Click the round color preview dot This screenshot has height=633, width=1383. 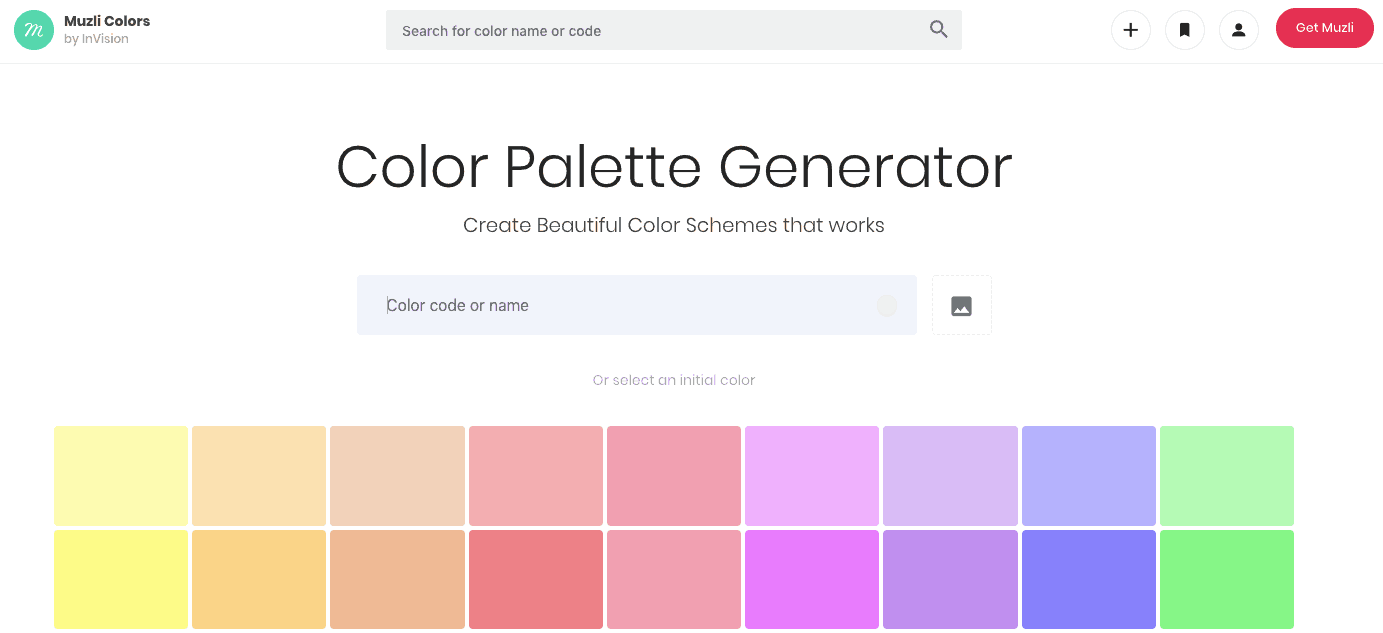point(887,305)
